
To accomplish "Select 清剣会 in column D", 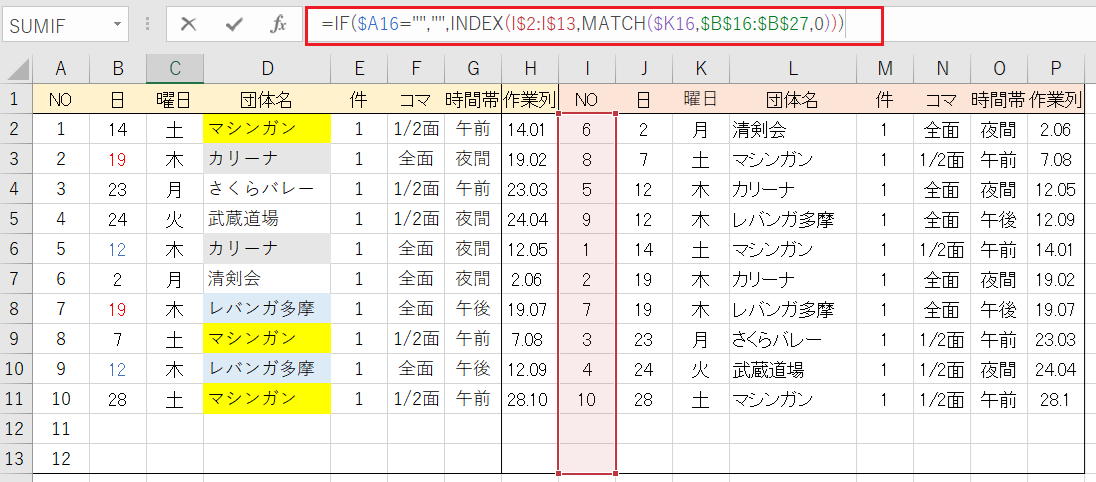I will (267, 279).
